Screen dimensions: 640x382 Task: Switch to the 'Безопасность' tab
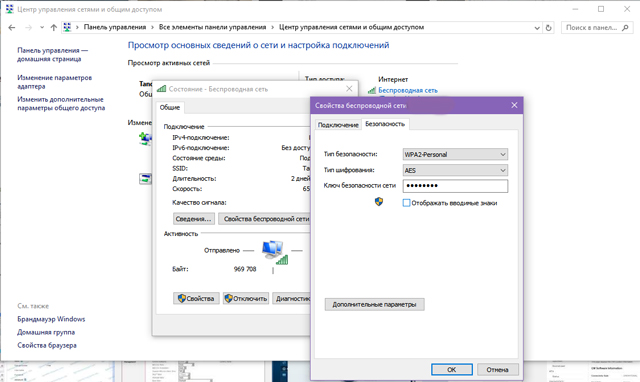tap(385, 124)
